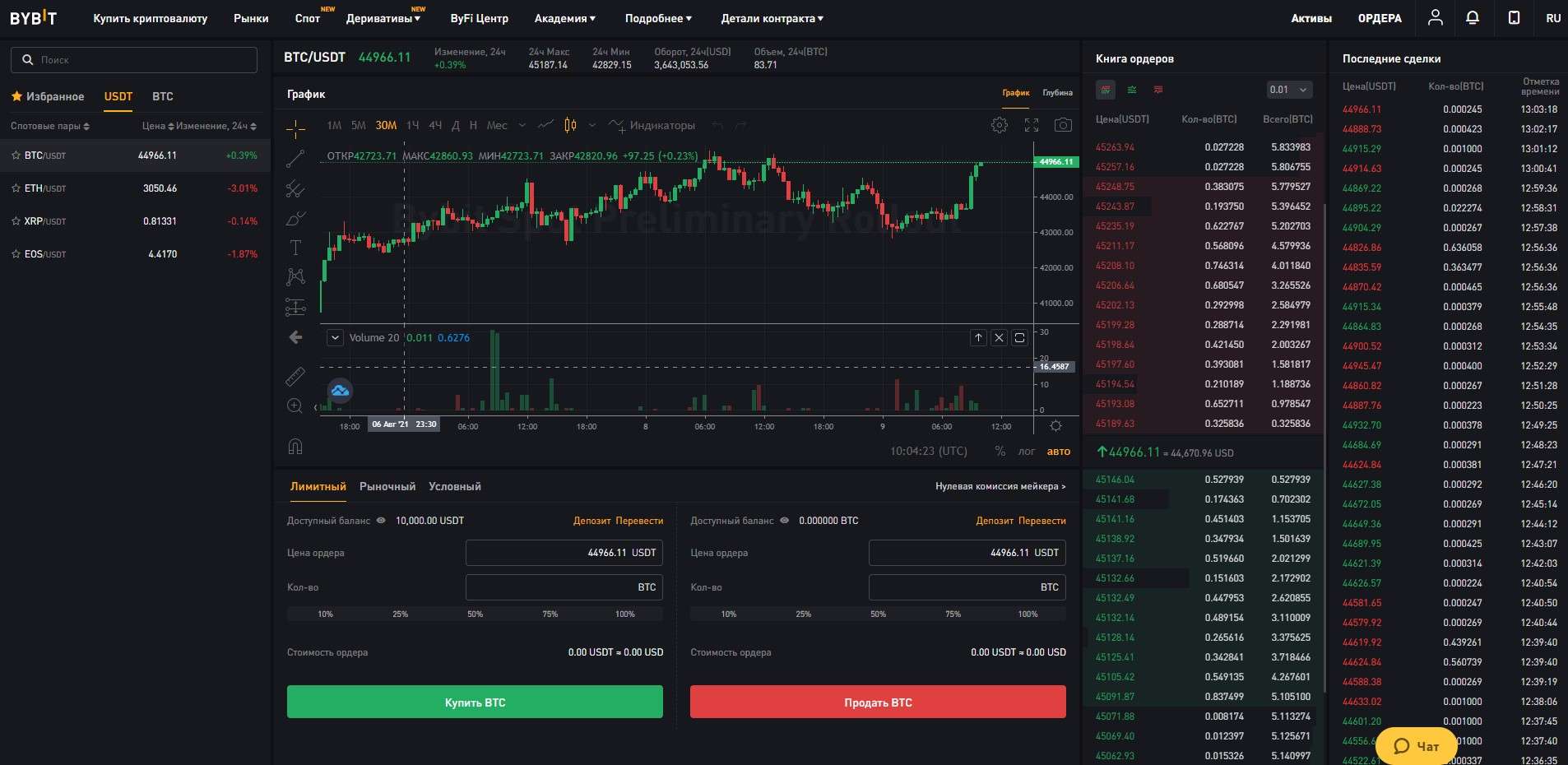Image resolution: width=1568 pixels, height=765 pixels.
Task: Select the crosshair cursor tool
Action: (x=295, y=128)
